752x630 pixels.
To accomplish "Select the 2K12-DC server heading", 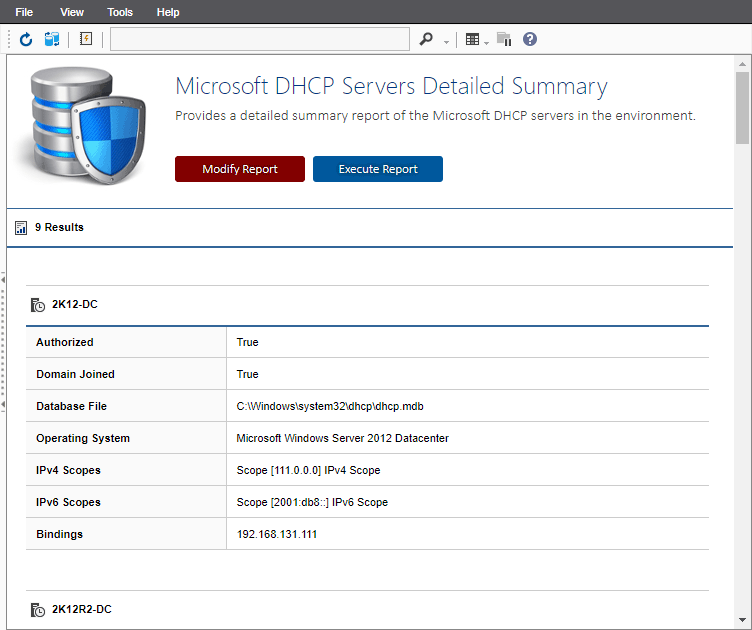I will click(x=75, y=304).
